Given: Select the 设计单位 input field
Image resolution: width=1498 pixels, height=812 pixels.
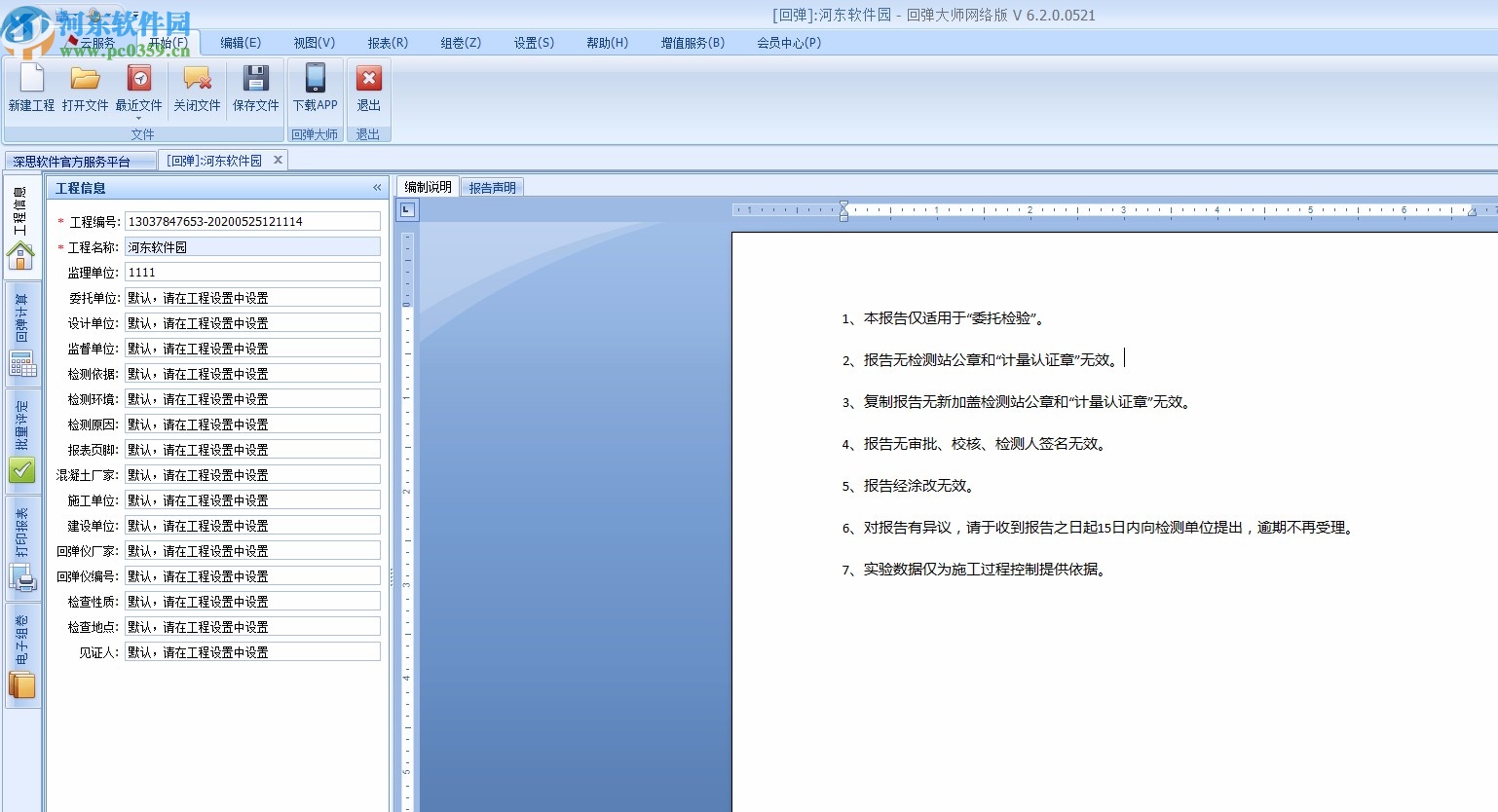Looking at the screenshot, I should (x=252, y=323).
